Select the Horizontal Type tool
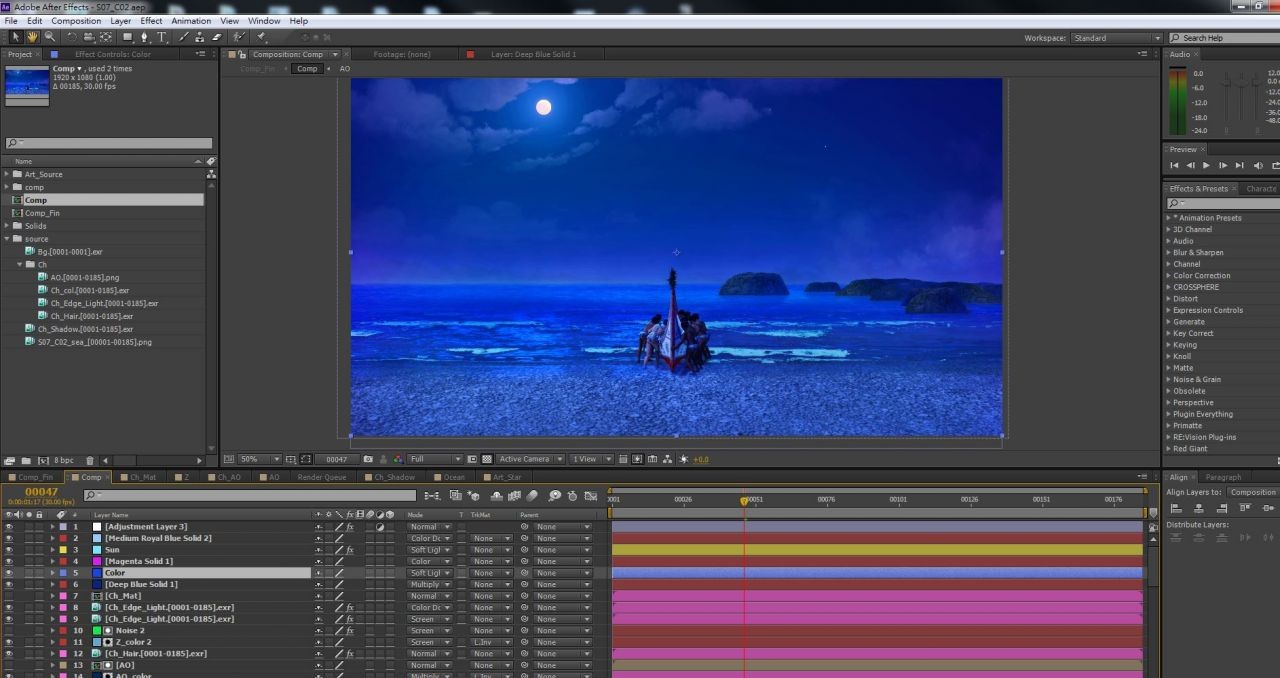This screenshot has width=1280, height=678. click(162, 37)
